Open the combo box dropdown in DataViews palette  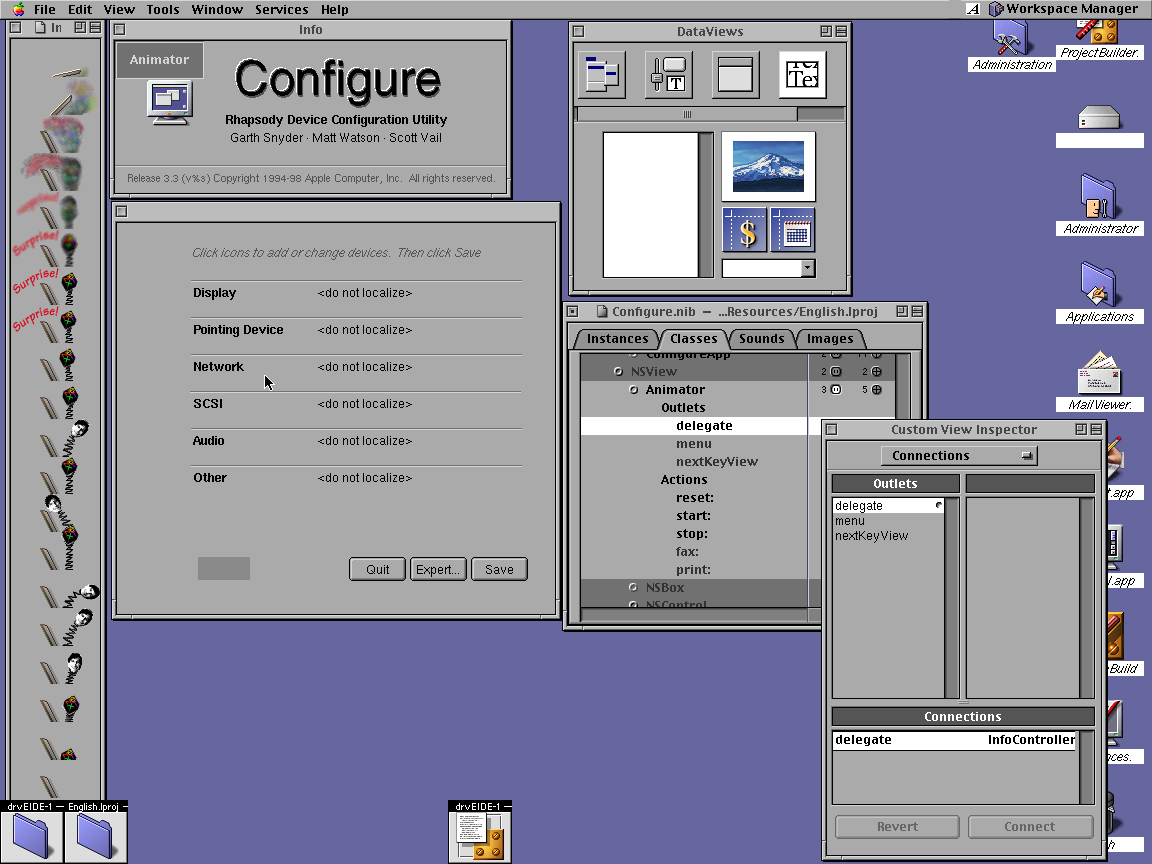pos(805,267)
